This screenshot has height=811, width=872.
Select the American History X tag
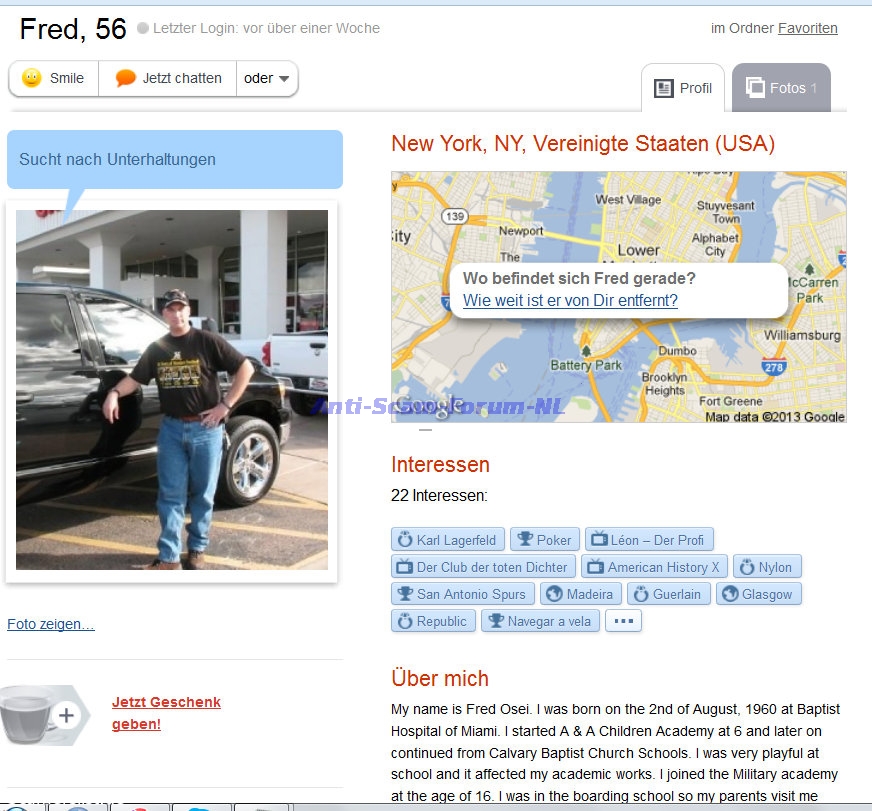(654, 567)
